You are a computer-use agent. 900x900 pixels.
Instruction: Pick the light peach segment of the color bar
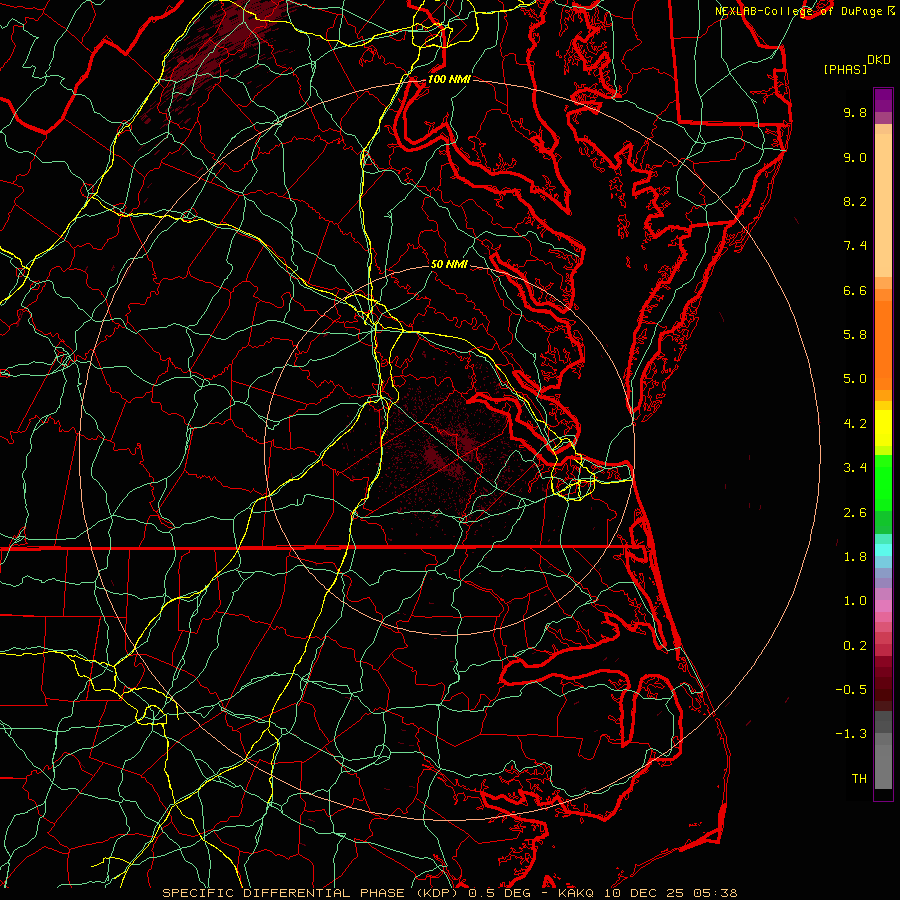coord(883,205)
